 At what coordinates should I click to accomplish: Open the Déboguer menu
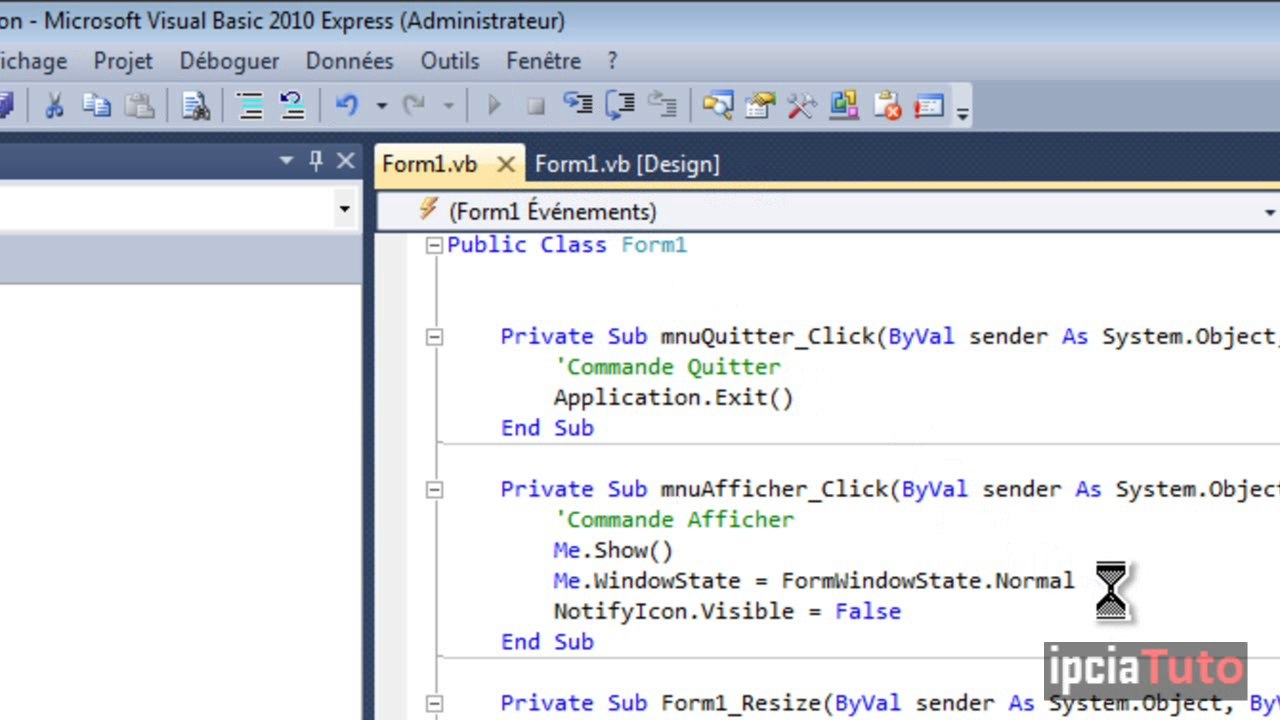pos(229,61)
